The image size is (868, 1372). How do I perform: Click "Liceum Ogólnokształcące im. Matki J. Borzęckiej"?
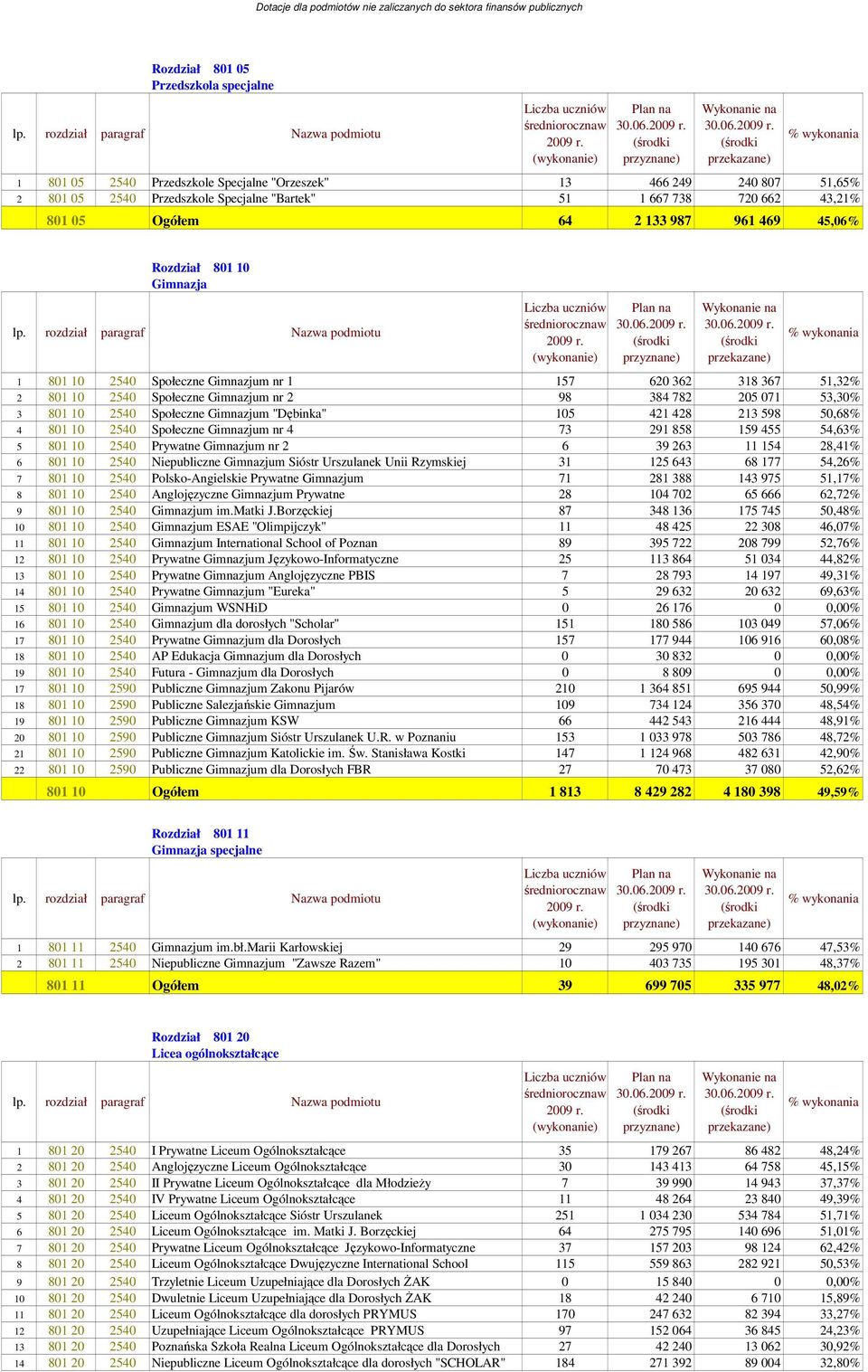coord(284,1234)
